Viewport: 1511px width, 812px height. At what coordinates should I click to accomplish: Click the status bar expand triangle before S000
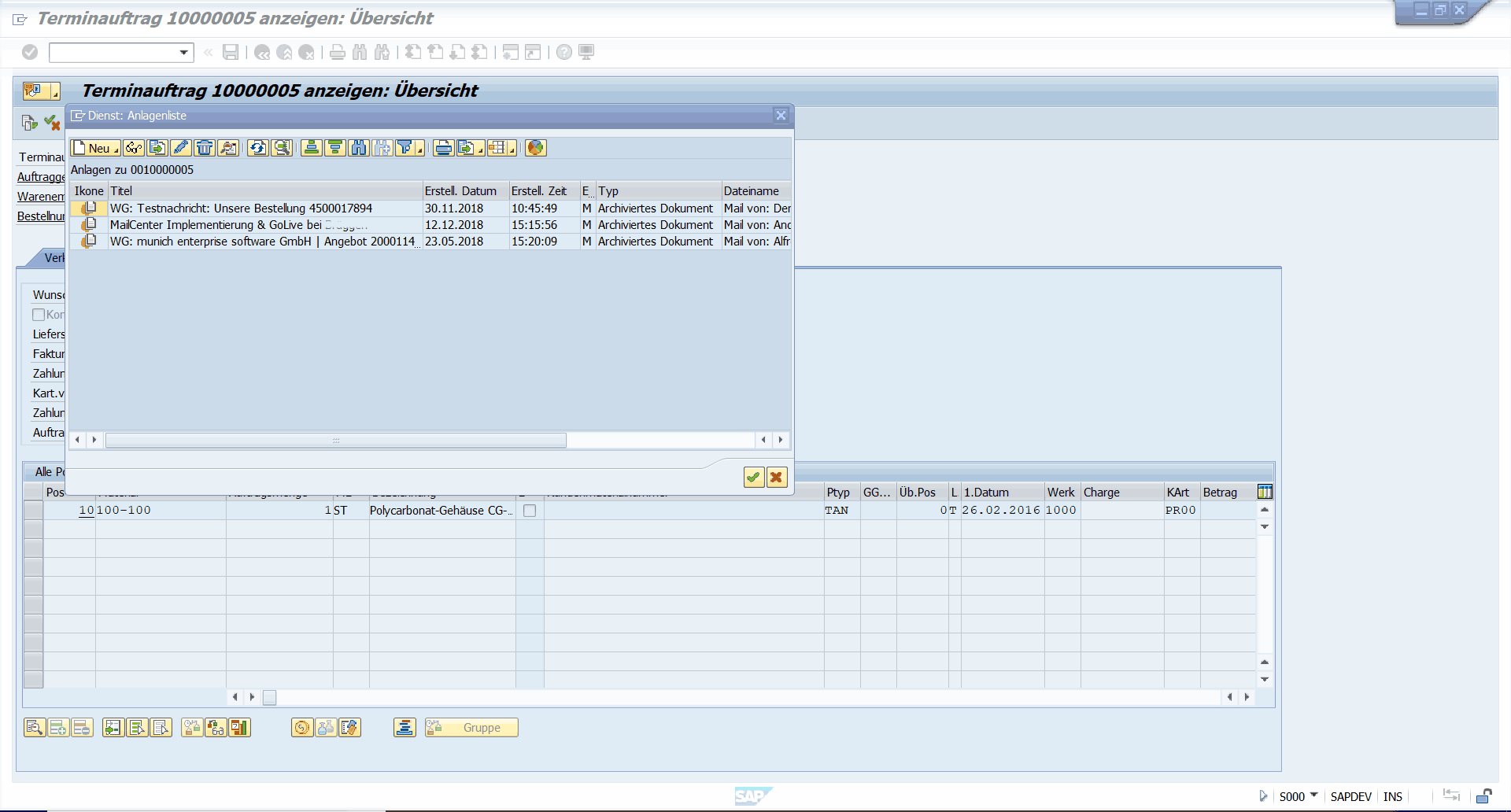(x=1263, y=796)
